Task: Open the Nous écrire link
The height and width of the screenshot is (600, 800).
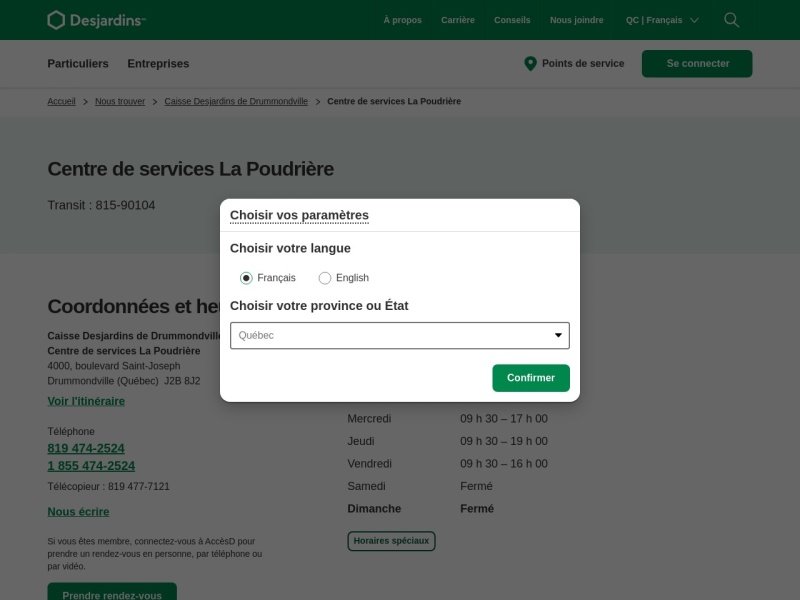Action: coord(78,512)
